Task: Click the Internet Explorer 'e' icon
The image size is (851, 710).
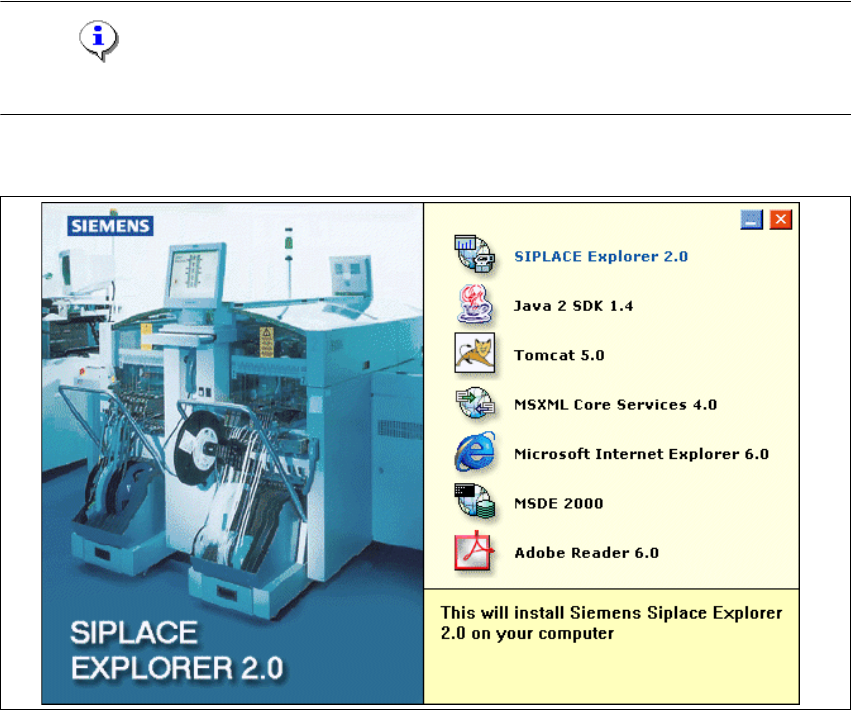Action: [475, 452]
